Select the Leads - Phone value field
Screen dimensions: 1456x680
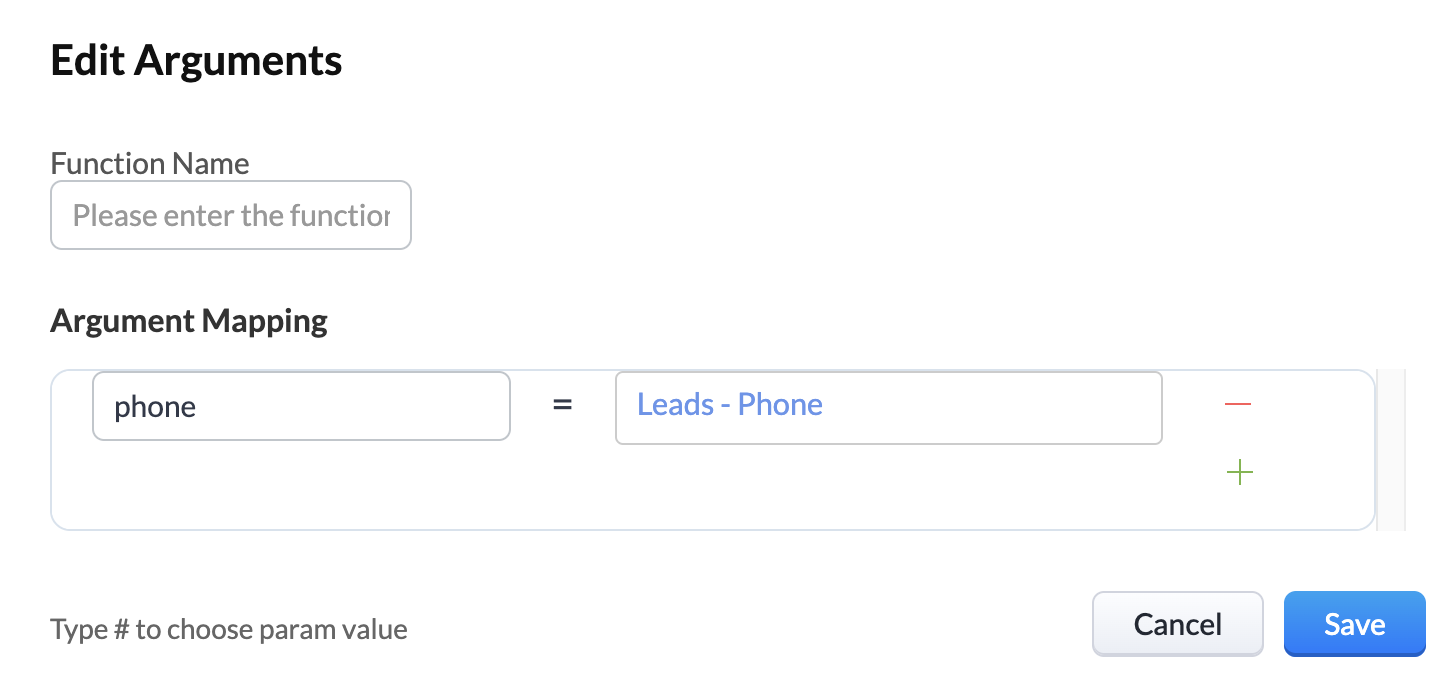click(x=888, y=407)
